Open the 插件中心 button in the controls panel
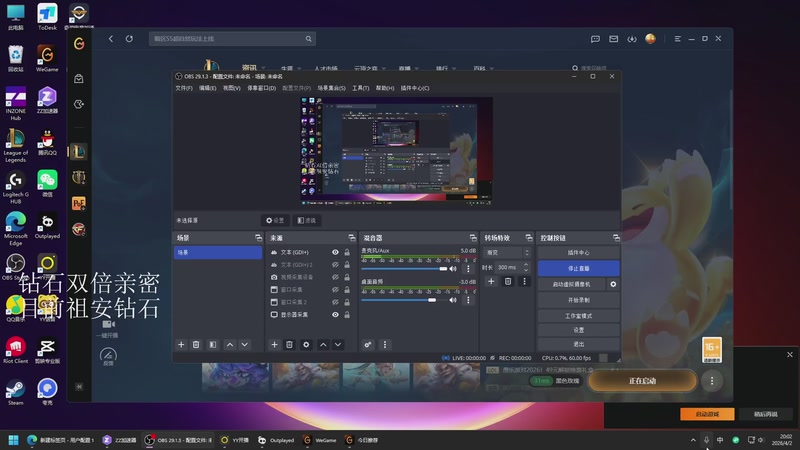The image size is (800, 450). (579, 253)
